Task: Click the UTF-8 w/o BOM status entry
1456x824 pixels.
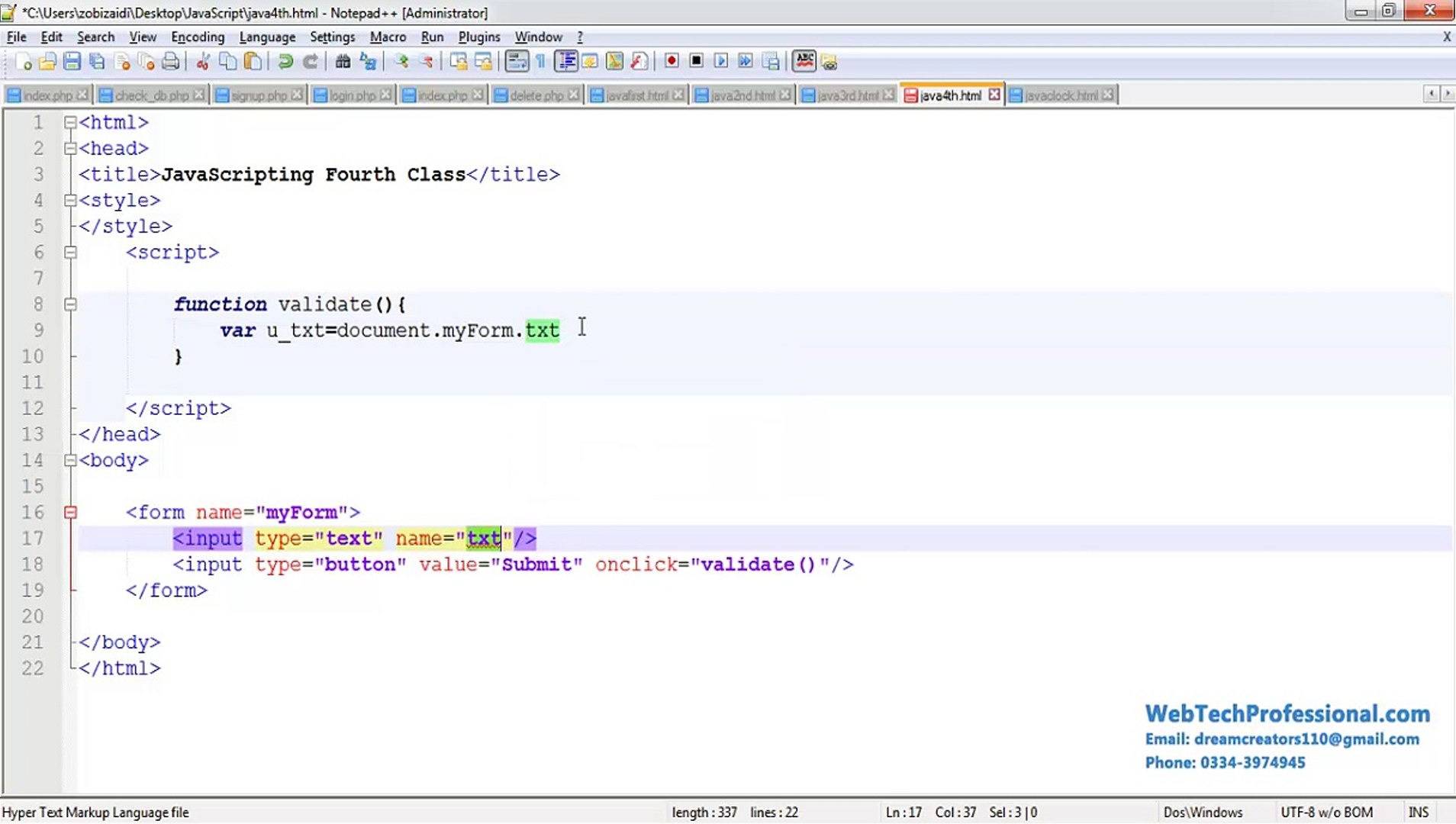Action: click(x=1326, y=813)
